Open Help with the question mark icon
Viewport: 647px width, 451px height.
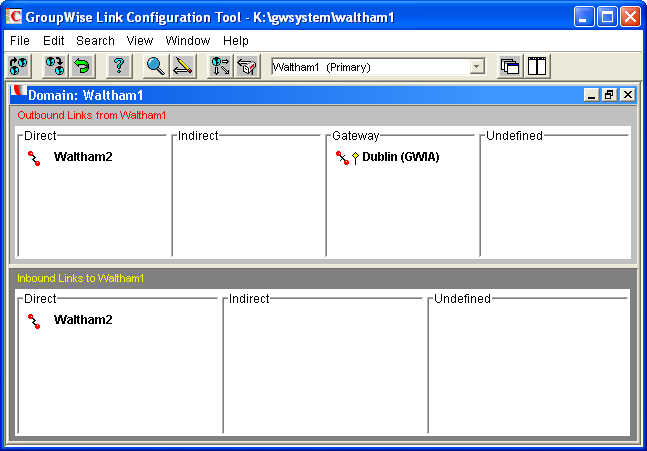pyautogui.click(x=119, y=66)
